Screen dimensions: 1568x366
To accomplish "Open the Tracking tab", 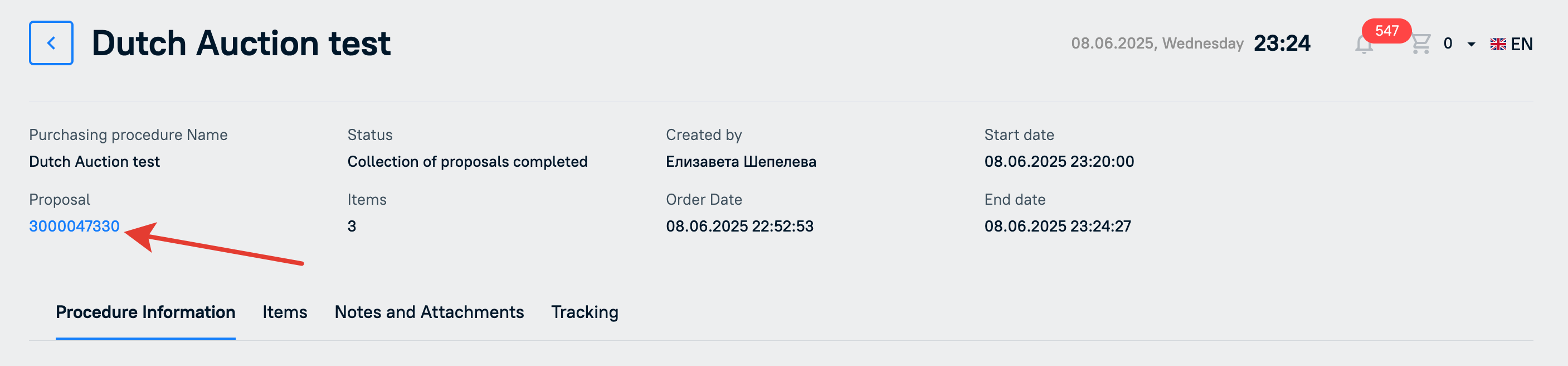I will click(x=585, y=312).
